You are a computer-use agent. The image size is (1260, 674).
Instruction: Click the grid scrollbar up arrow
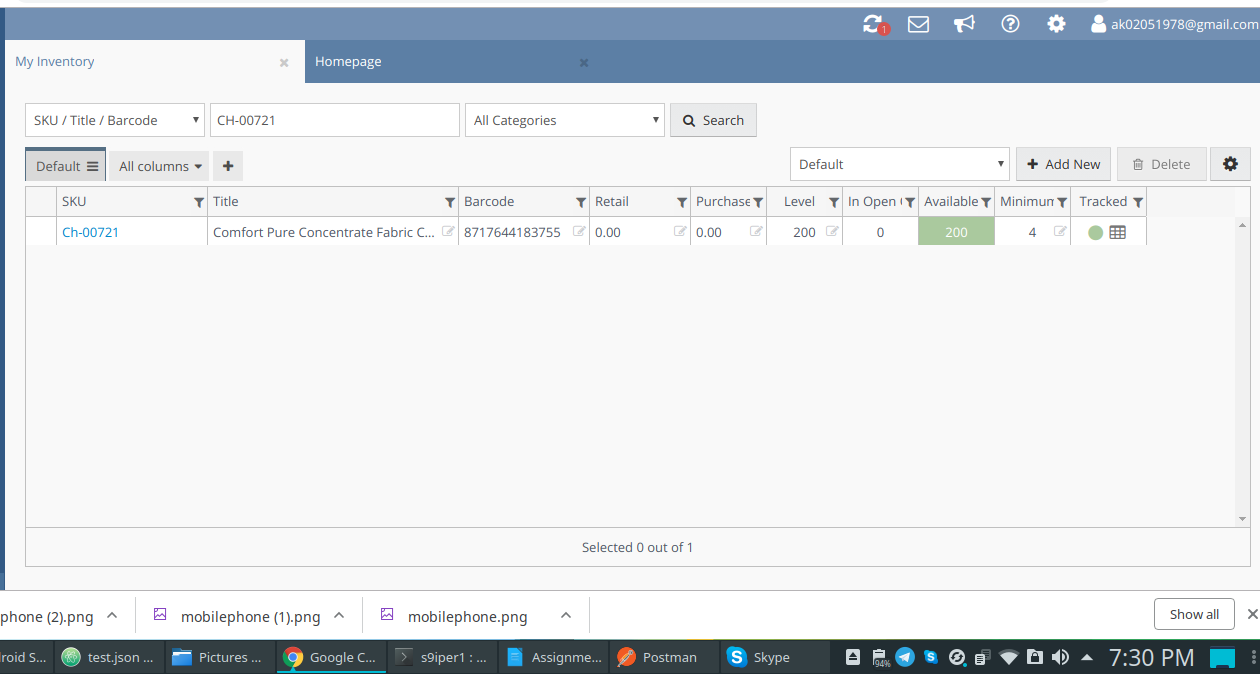1243,226
